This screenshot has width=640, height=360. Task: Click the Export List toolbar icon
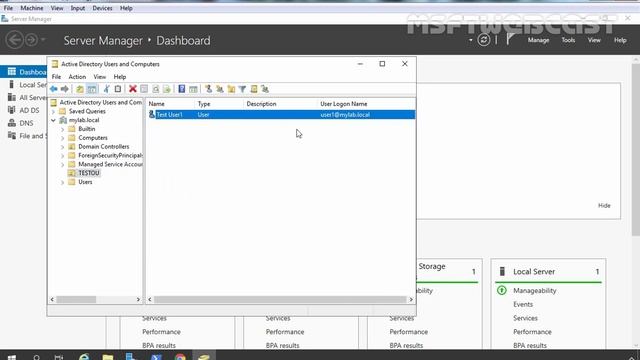[167, 89]
